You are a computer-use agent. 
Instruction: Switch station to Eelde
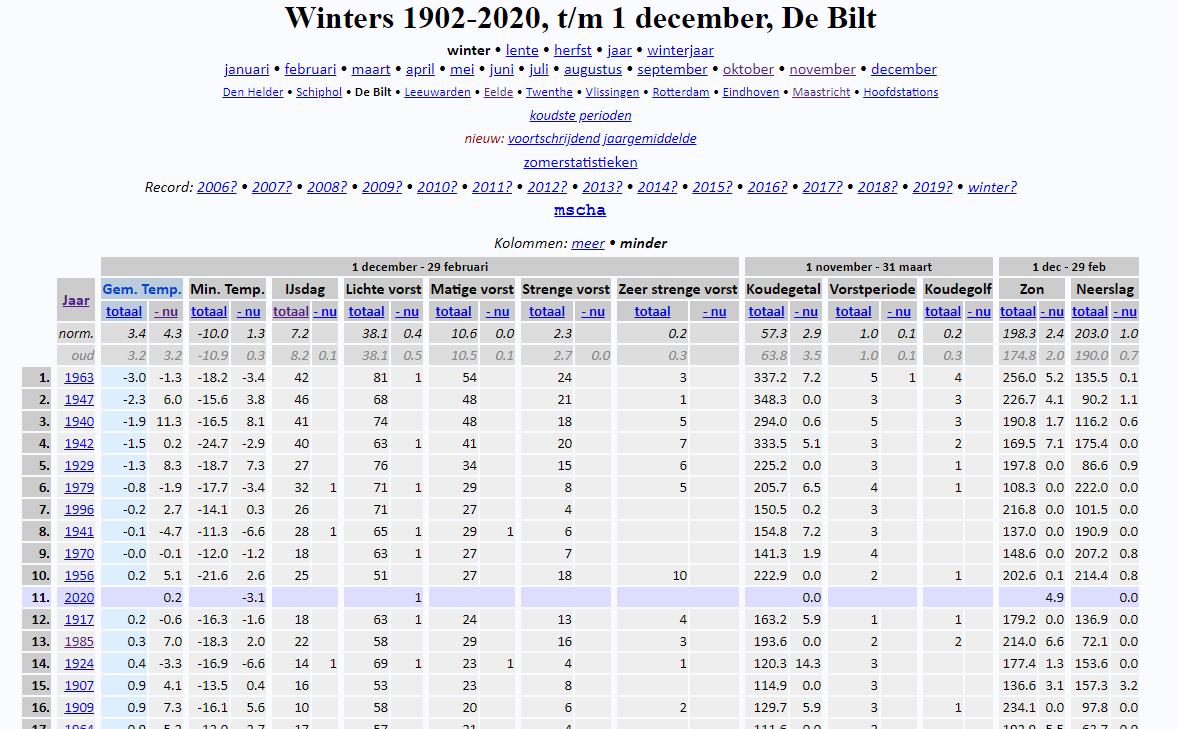498,92
